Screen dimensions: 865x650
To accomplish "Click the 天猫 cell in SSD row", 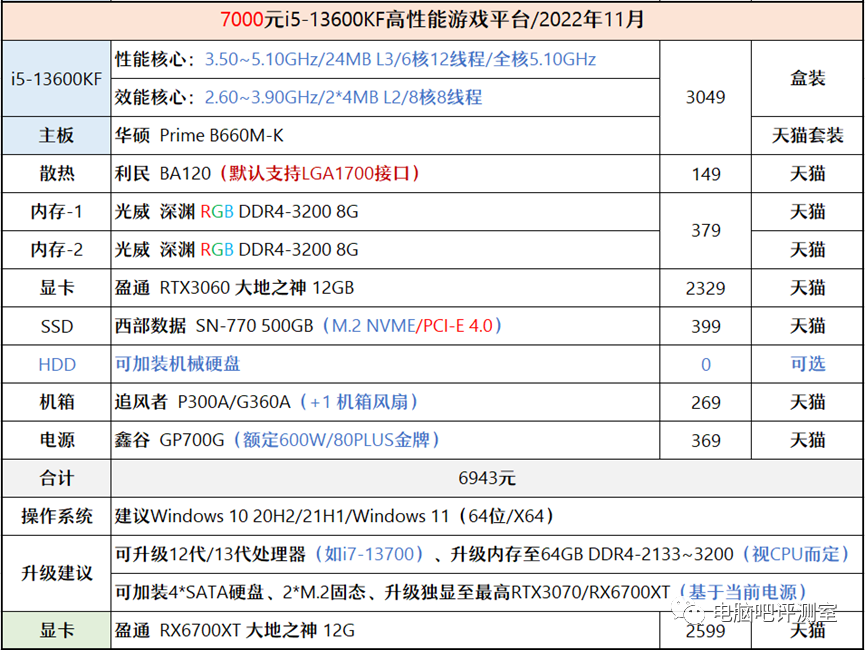I will [808, 326].
